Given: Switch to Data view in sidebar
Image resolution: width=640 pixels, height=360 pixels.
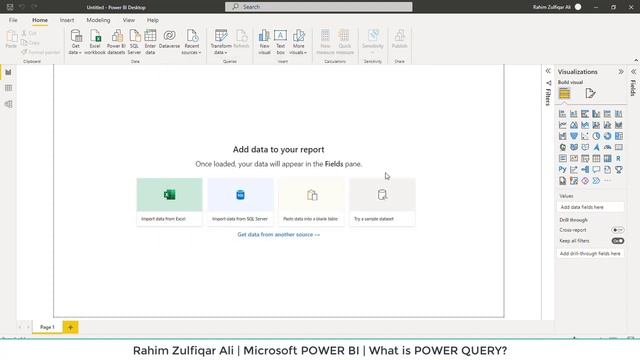Looking at the screenshot, I should [8, 88].
